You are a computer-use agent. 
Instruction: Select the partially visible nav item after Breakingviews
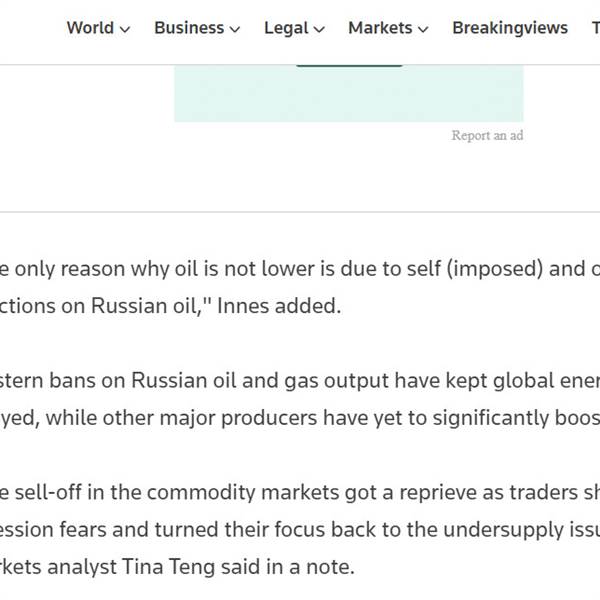[596, 28]
